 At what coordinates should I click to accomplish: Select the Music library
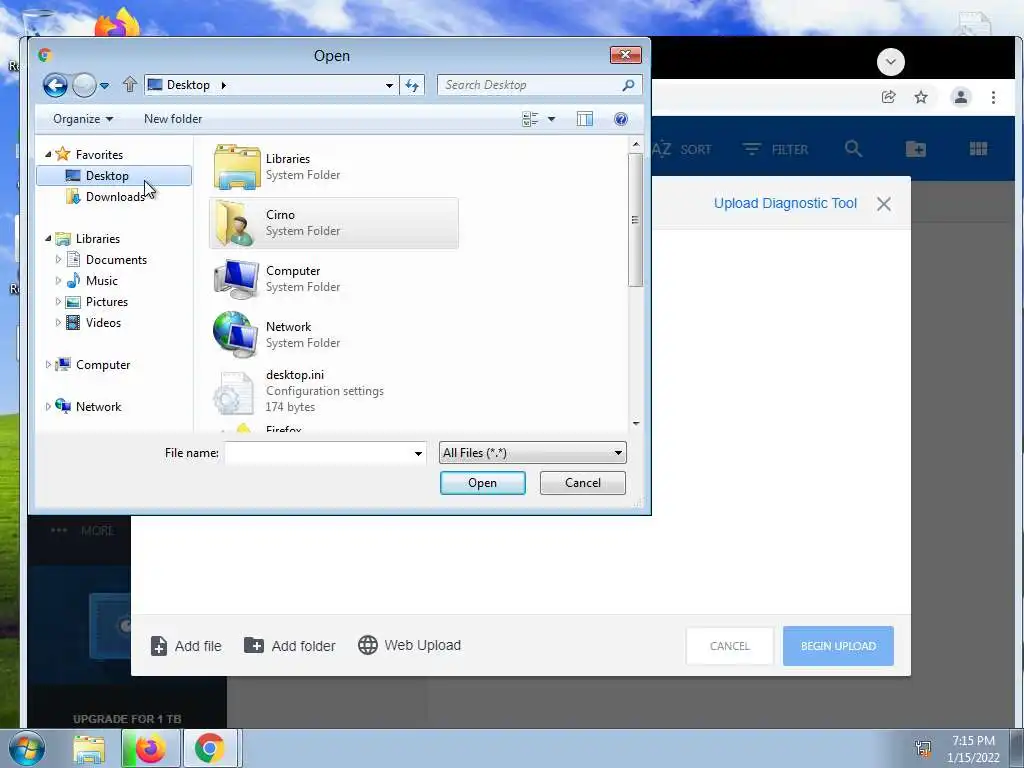pos(102,281)
